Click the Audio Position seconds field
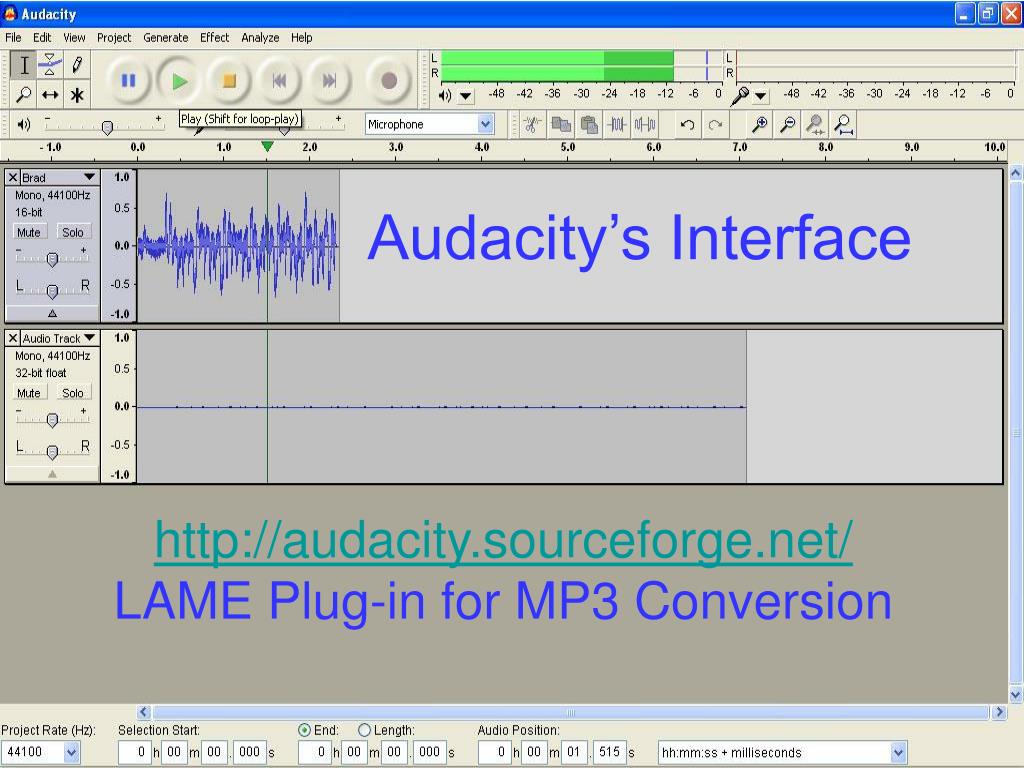The width and height of the screenshot is (1024, 768). pos(573,752)
